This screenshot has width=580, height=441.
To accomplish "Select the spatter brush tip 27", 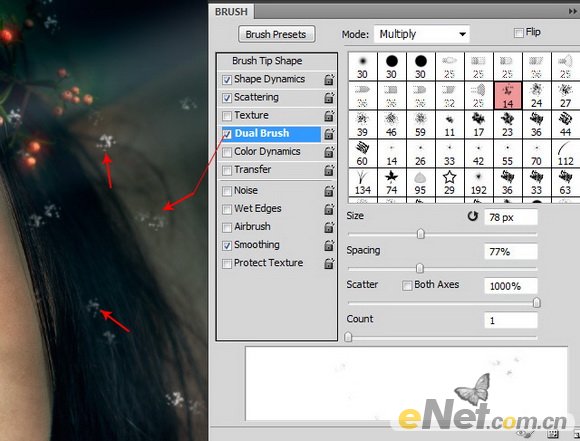I will 566,96.
